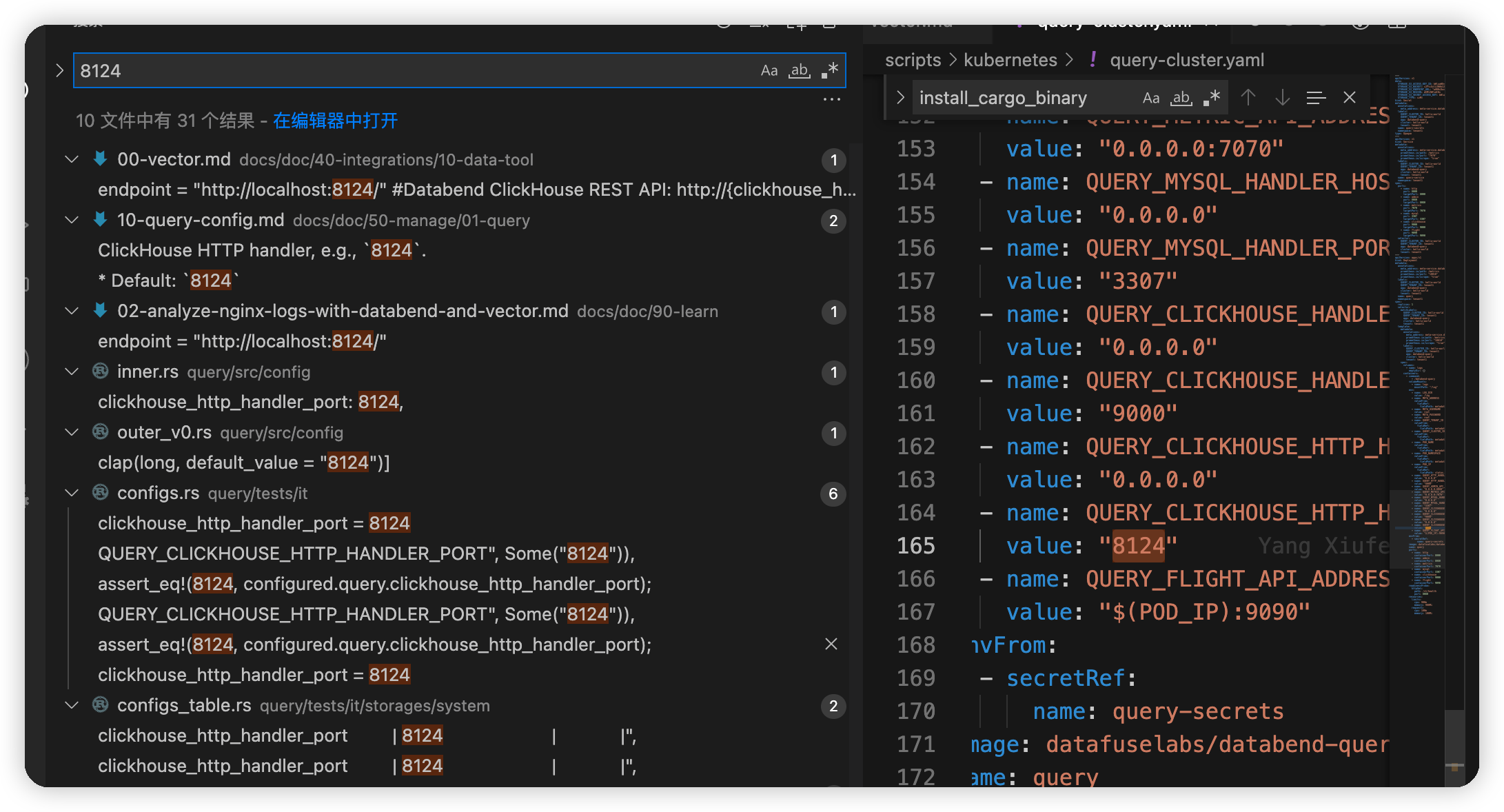The width and height of the screenshot is (1504, 812).
Task: Expand replace row in editor find widget
Action: [x=900, y=98]
